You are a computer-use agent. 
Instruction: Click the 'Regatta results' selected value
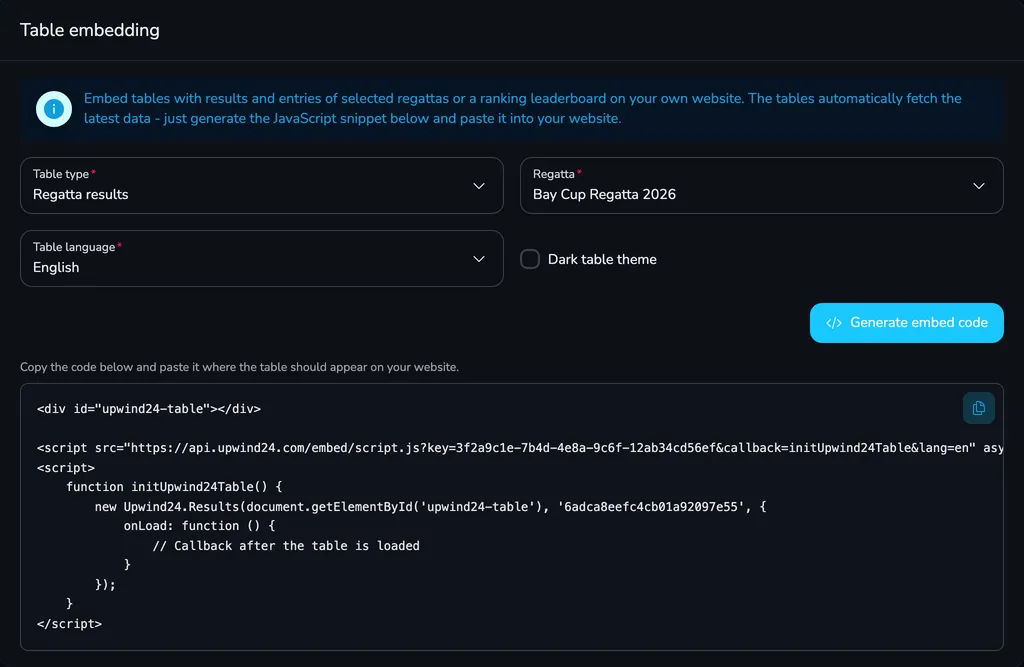(x=80, y=195)
